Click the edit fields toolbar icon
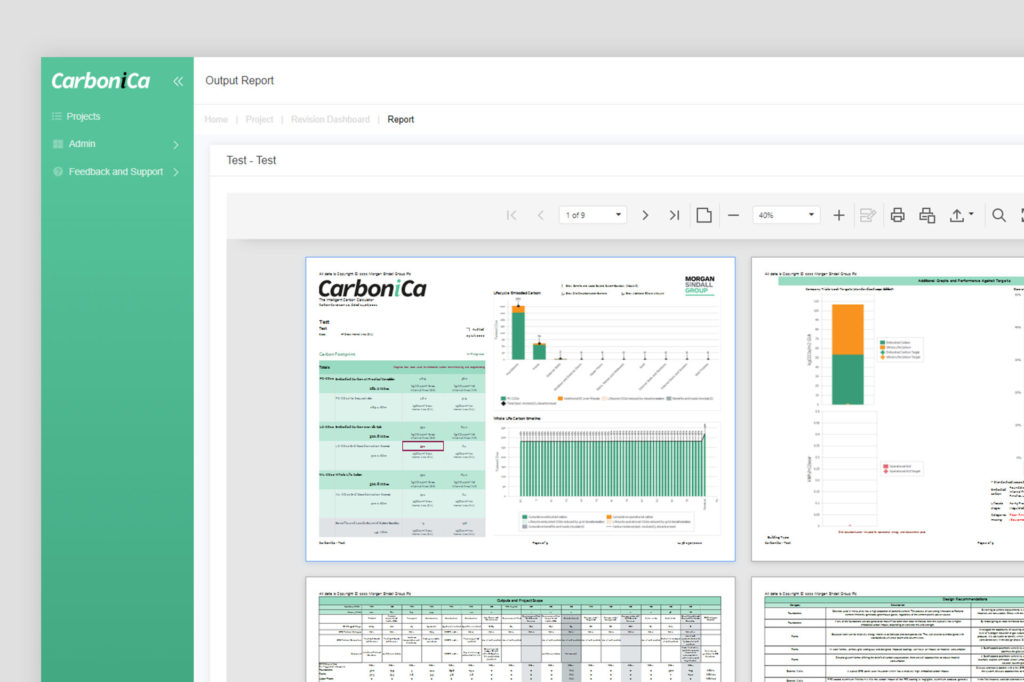Image resolution: width=1024 pixels, height=682 pixels. (x=868, y=215)
